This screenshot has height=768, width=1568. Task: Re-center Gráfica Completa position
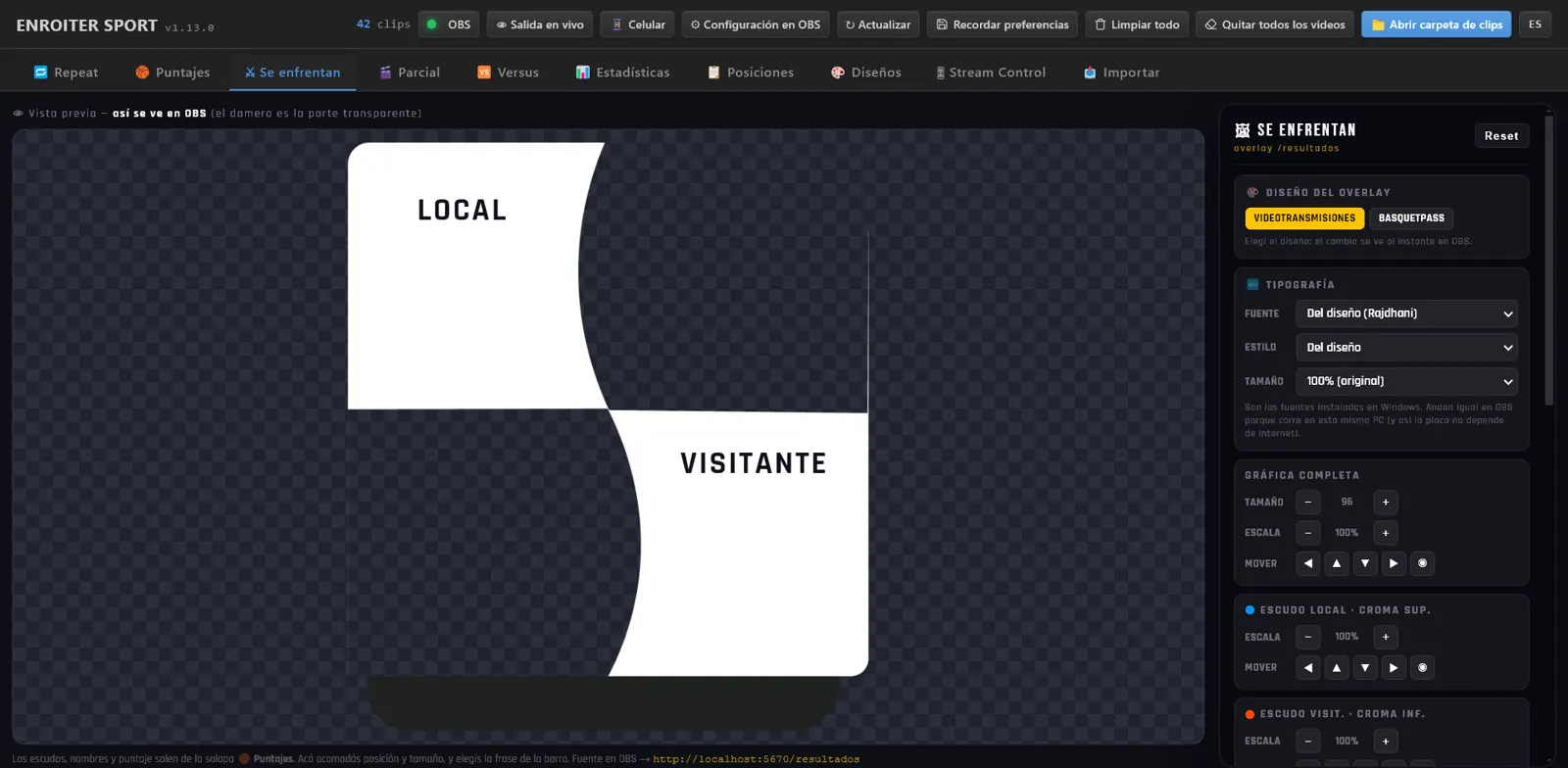[1423, 563]
